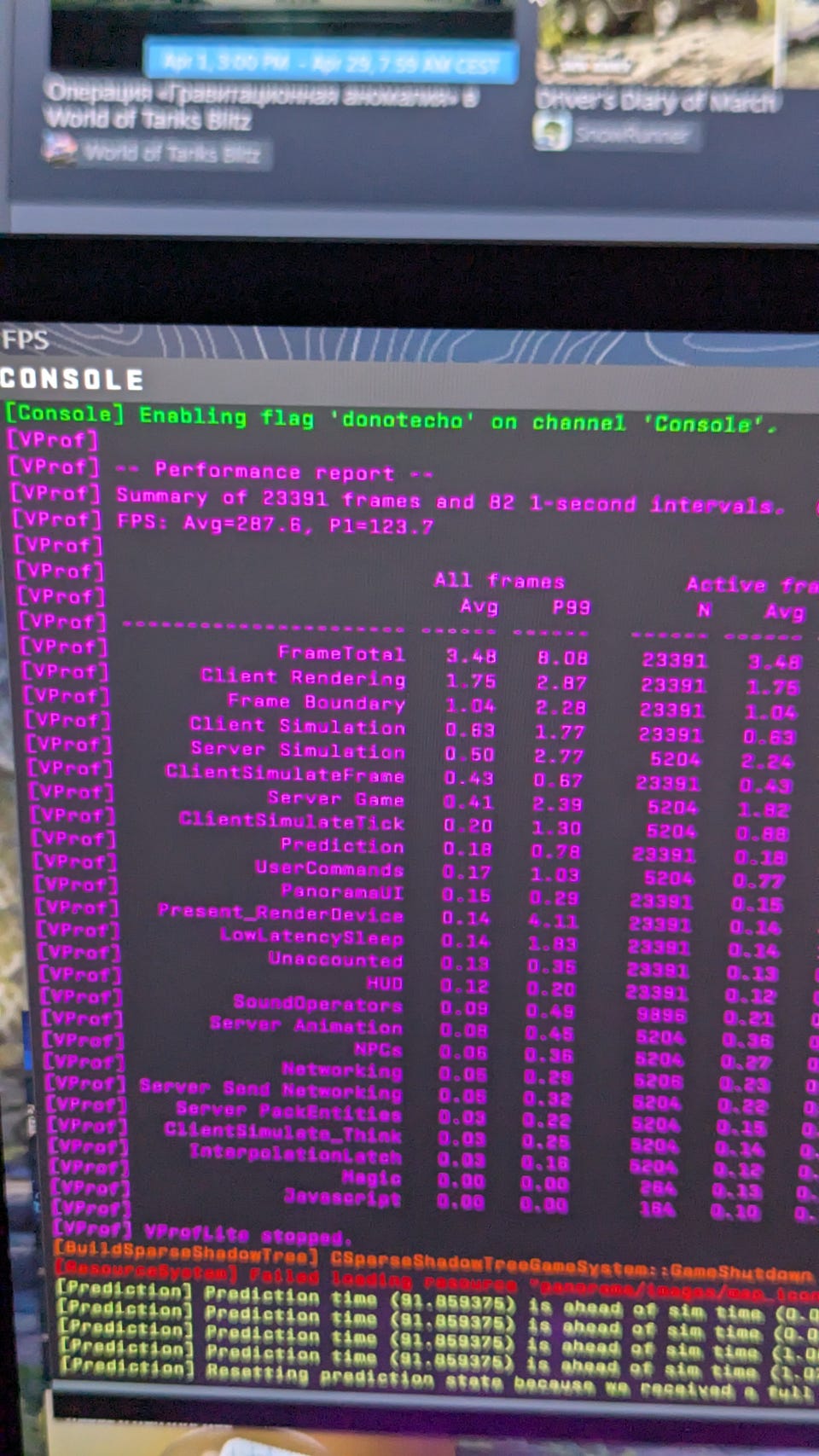
Task: Click the P99 column header
Action: [x=571, y=607]
